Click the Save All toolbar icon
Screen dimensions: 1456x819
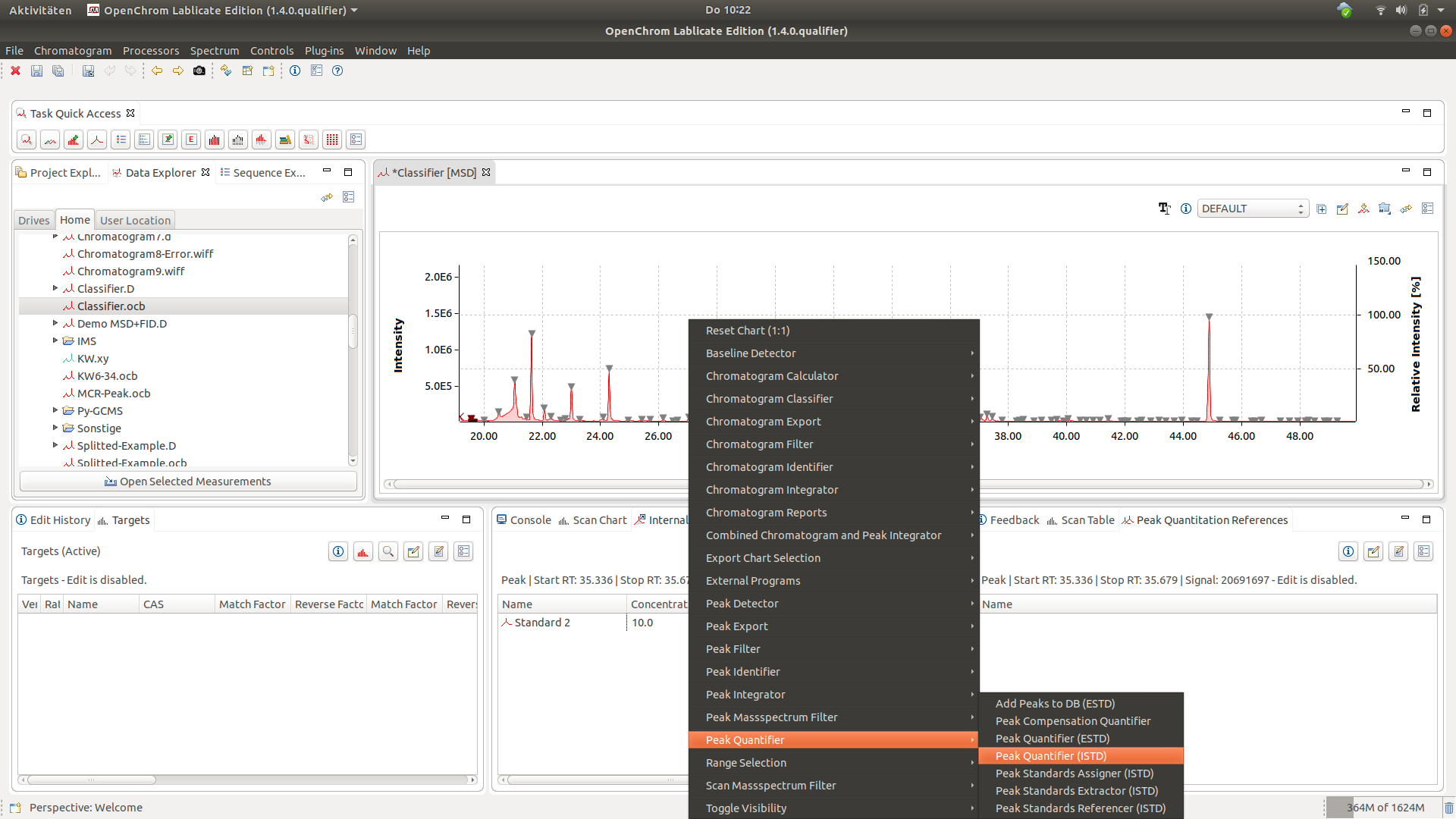pyautogui.click(x=58, y=71)
